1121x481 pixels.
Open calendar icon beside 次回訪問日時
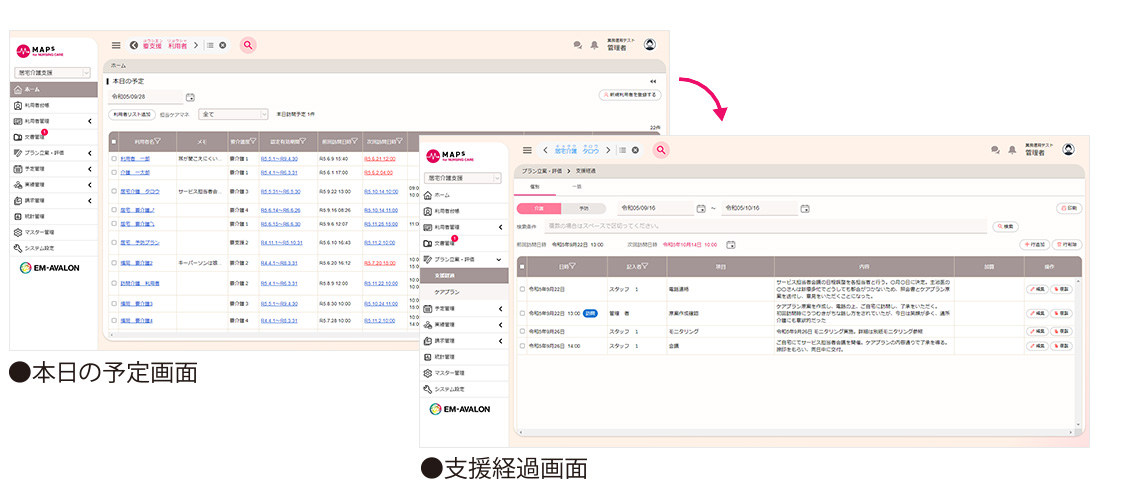[731, 244]
